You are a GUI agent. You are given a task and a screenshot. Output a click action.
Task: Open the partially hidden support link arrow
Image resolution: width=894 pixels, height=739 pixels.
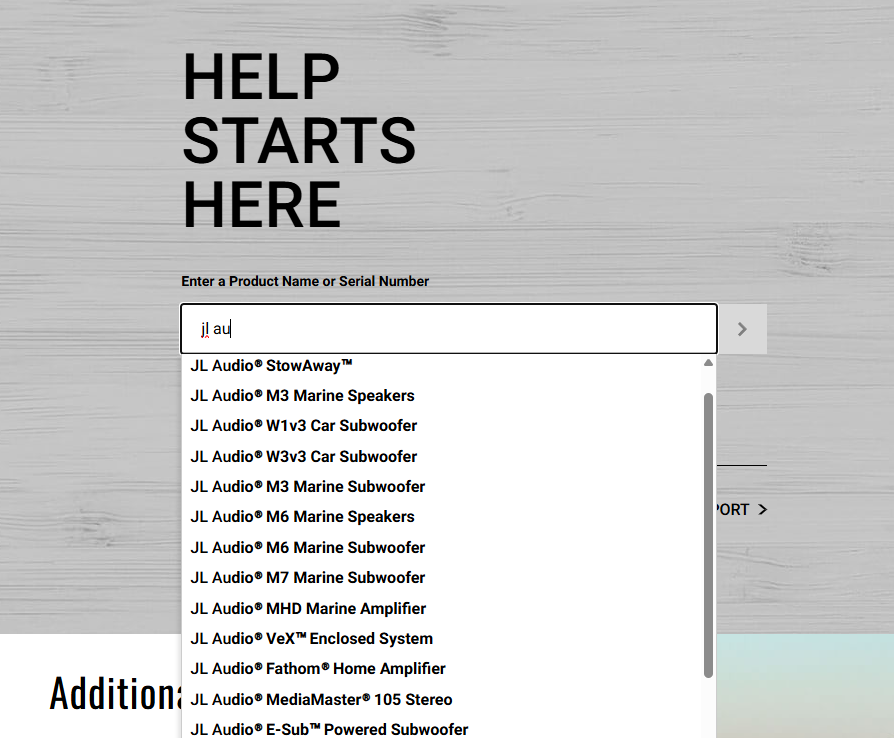coord(762,510)
